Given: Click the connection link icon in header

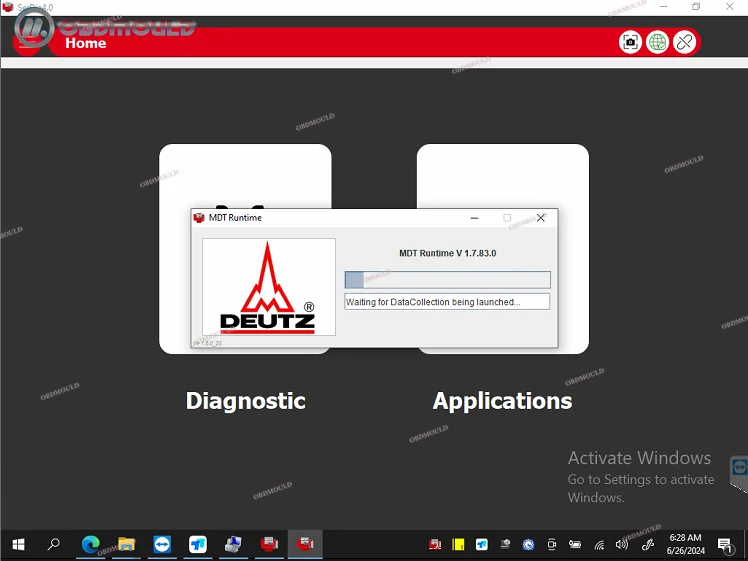Looking at the screenshot, I should [x=685, y=42].
